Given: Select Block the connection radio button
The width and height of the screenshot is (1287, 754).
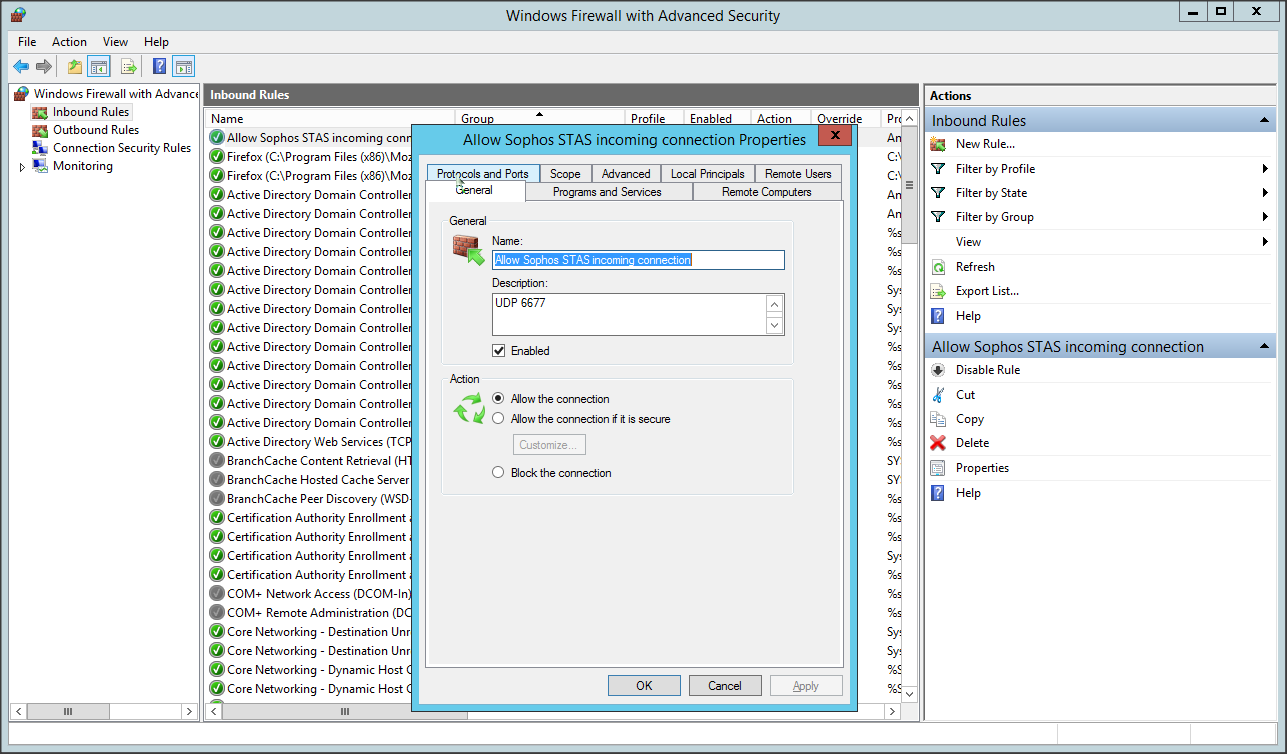Looking at the screenshot, I should (x=498, y=473).
